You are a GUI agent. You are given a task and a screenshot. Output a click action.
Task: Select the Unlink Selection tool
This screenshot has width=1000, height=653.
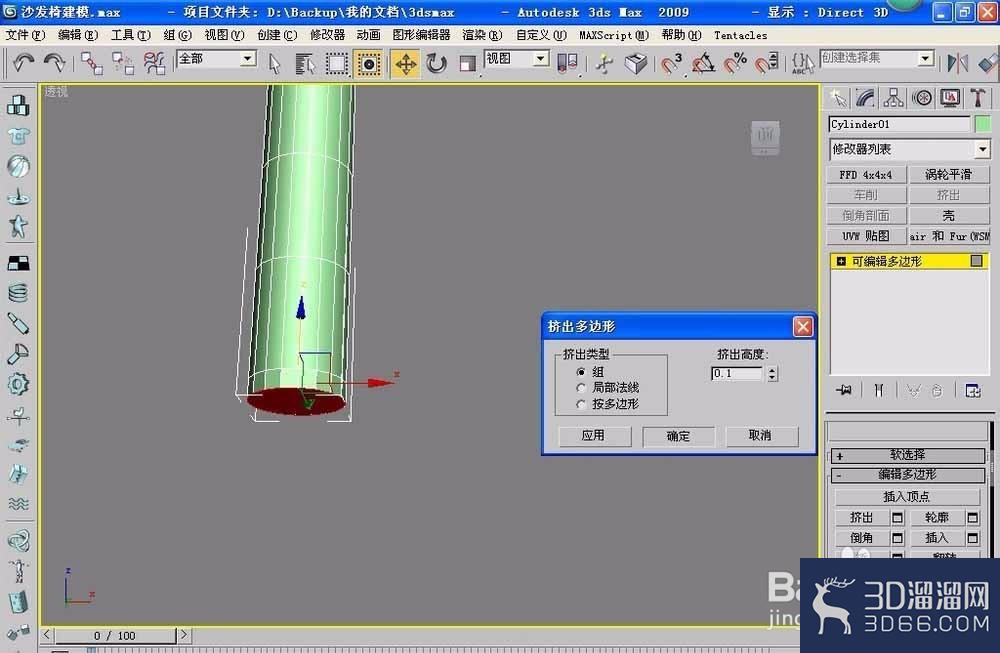click(x=122, y=63)
